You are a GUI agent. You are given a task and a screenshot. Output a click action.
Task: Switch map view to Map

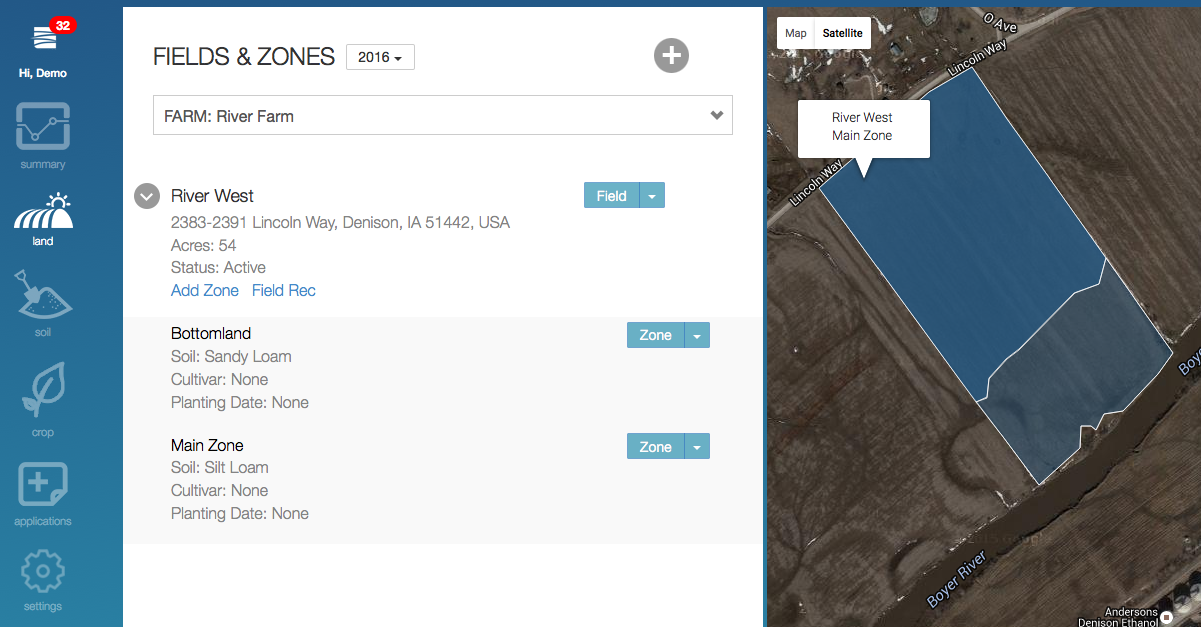(x=795, y=33)
